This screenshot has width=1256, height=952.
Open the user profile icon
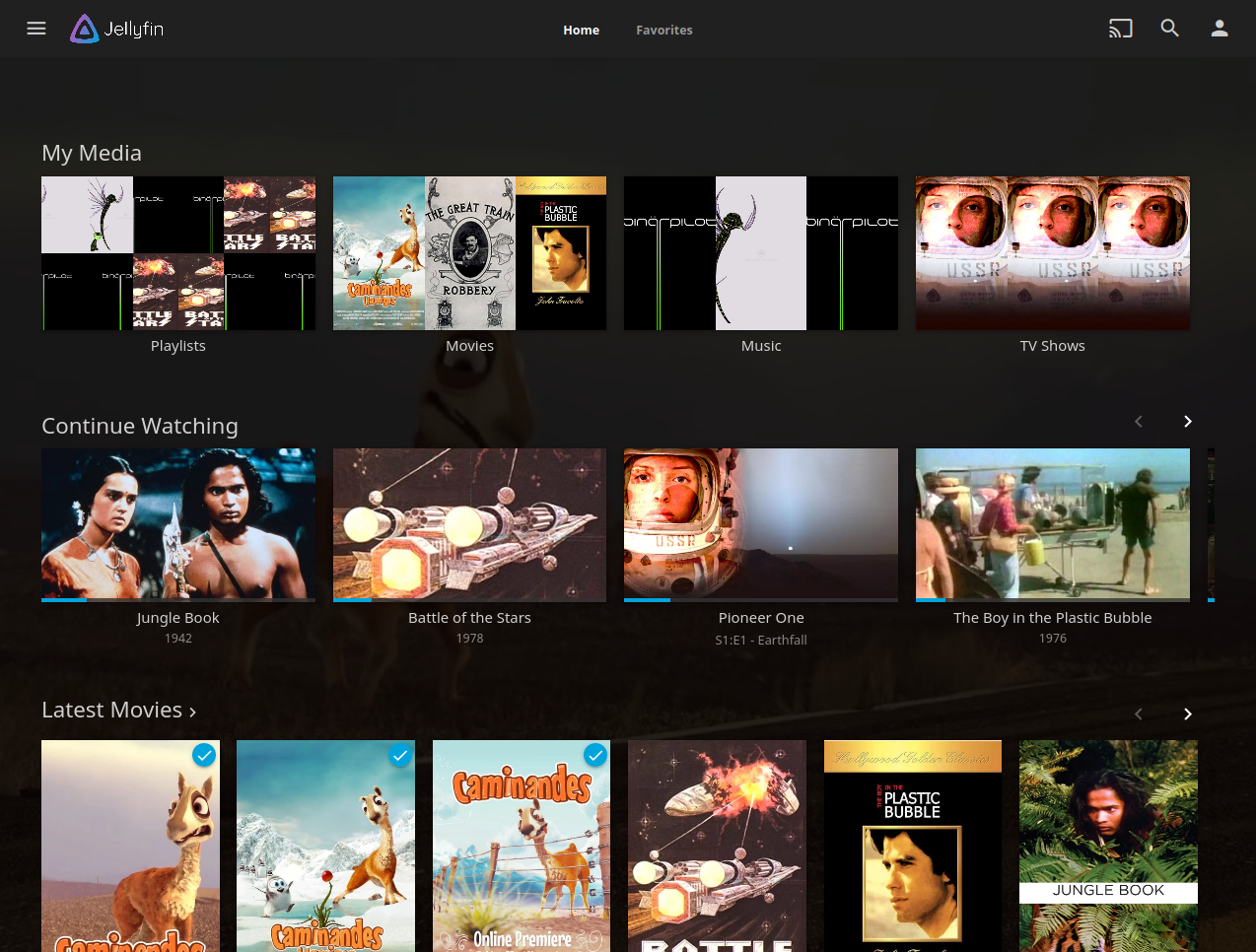[x=1220, y=29]
